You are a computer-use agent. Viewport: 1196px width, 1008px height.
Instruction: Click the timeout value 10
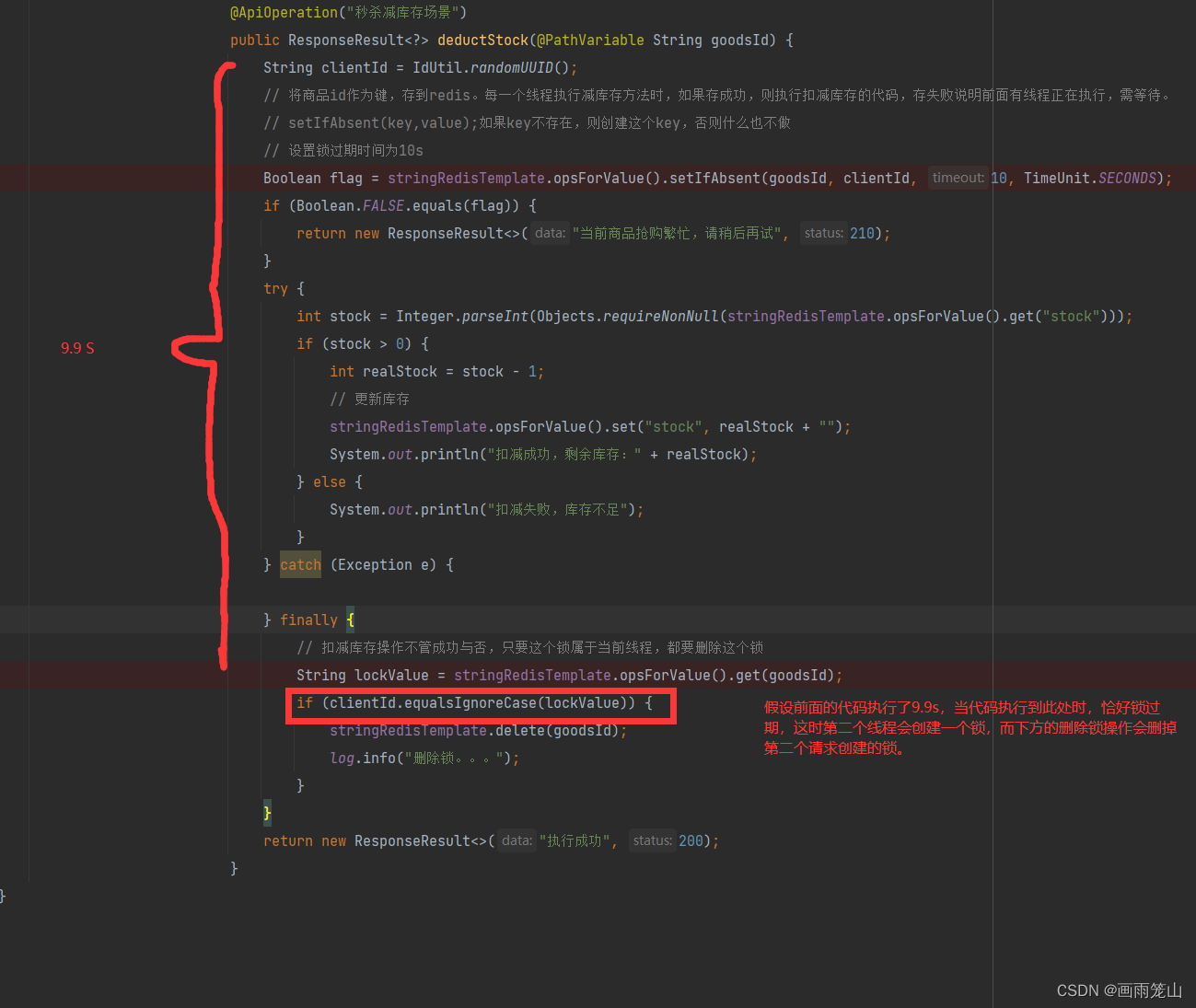pyautogui.click(x=999, y=178)
